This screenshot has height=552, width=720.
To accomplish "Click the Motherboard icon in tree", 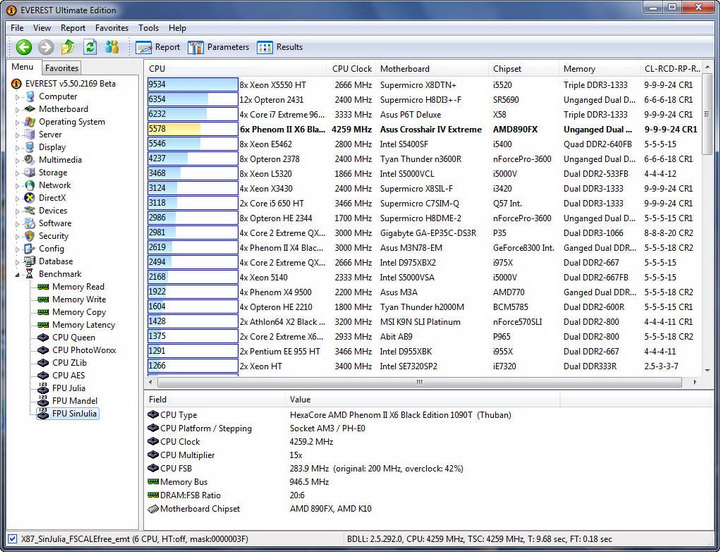I will 30,109.
